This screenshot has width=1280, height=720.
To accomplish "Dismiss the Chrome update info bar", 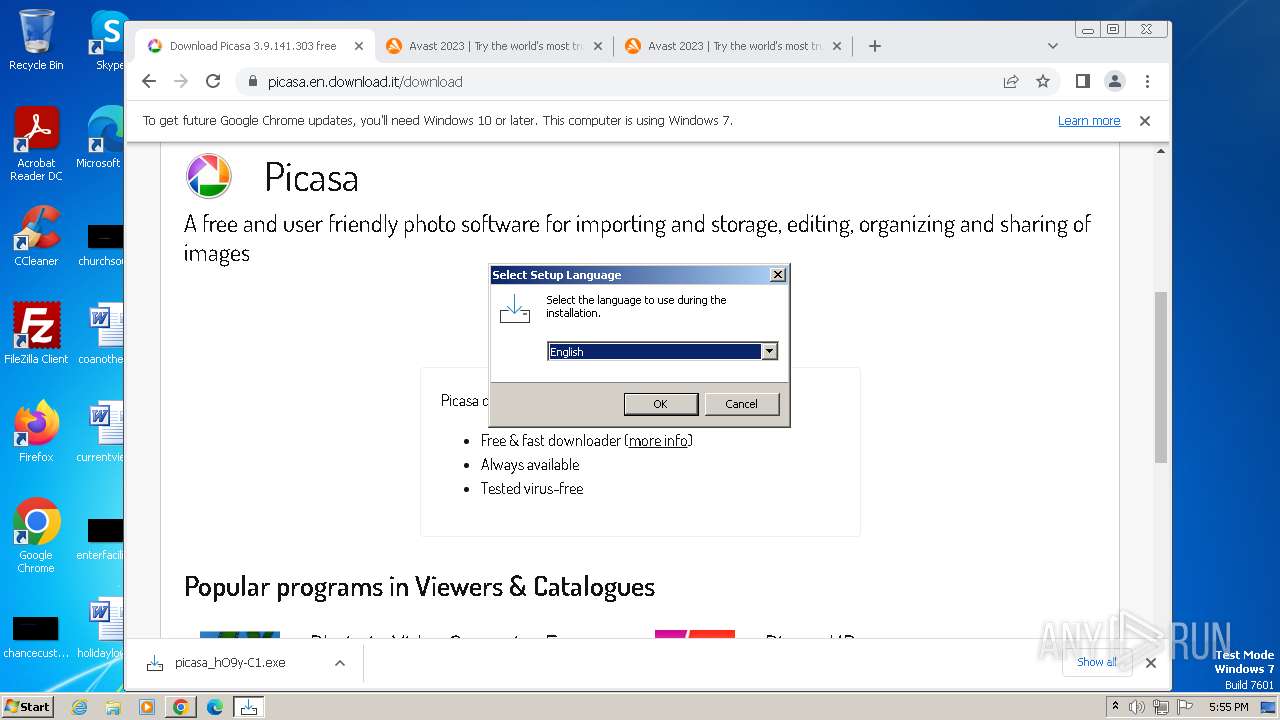I will (x=1145, y=120).
